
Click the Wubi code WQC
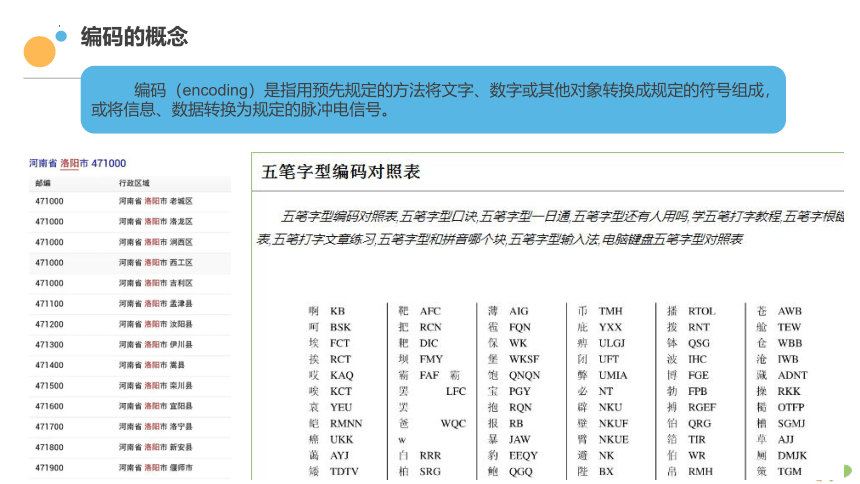pyautogui.click(x=453, y=424)
